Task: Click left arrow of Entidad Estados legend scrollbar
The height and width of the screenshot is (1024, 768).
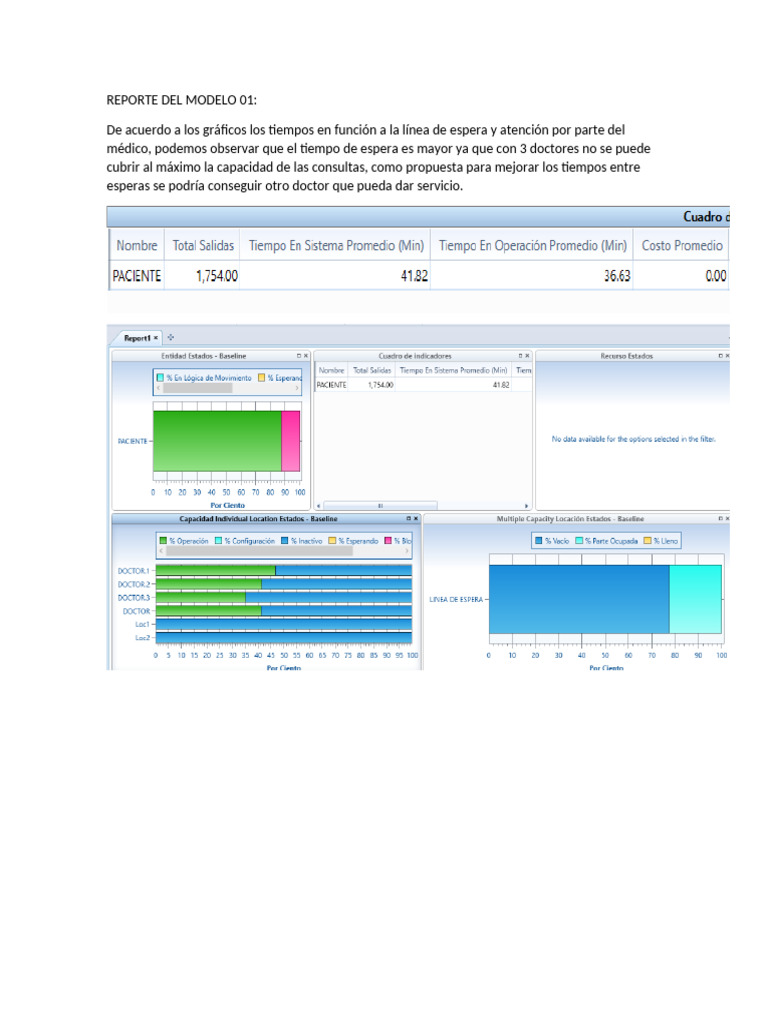Action: (158, 388)
